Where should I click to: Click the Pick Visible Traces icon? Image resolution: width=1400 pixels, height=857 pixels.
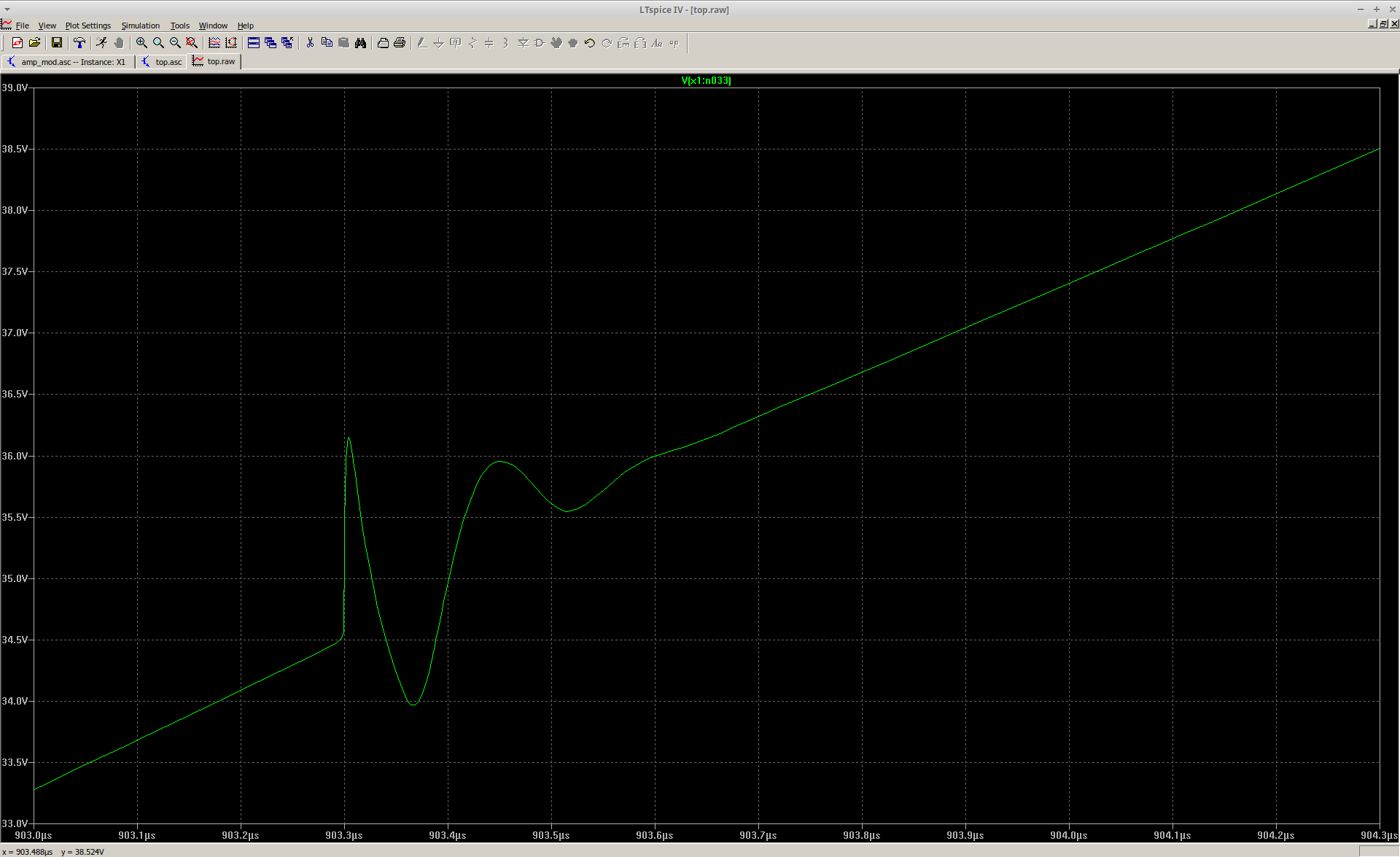tap(214, 43)
